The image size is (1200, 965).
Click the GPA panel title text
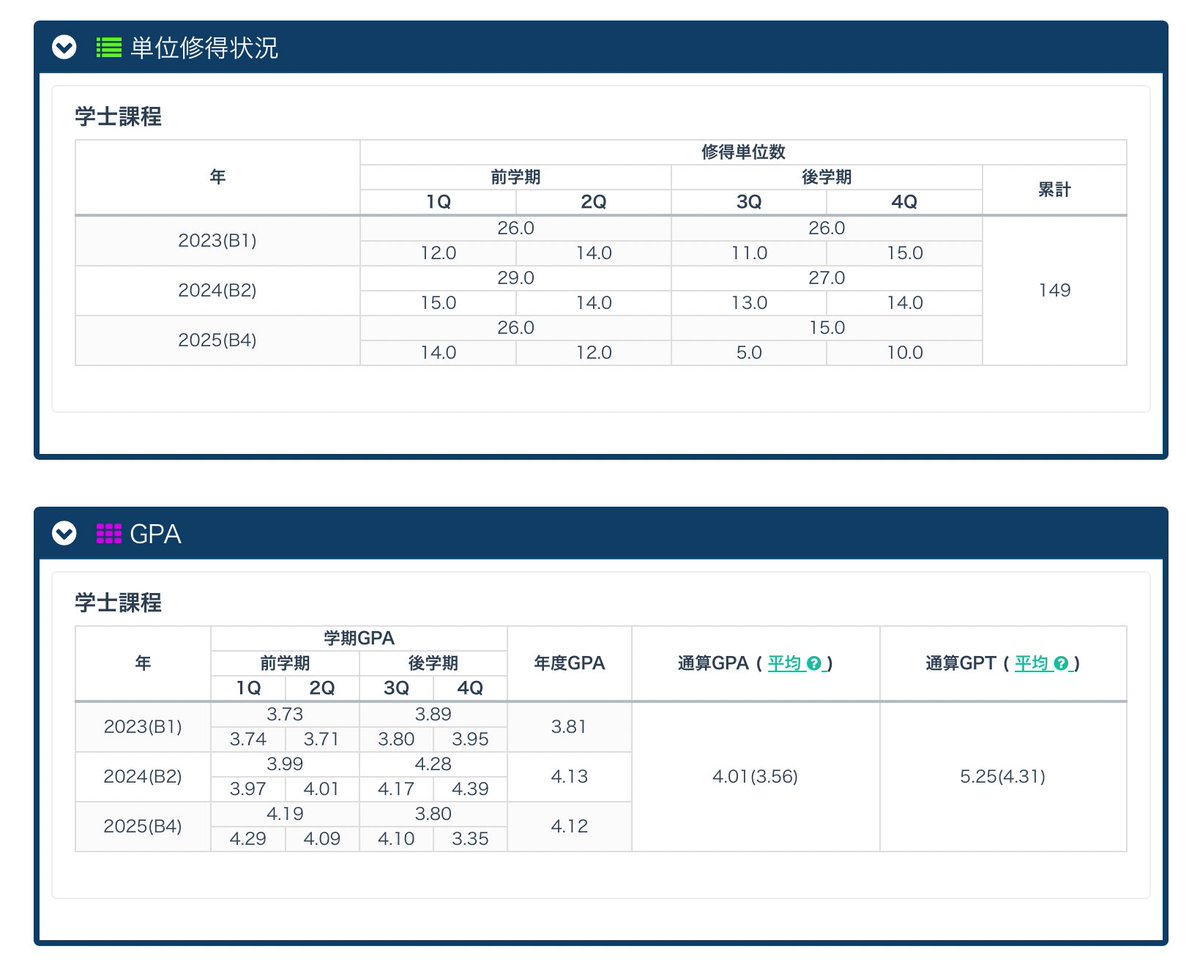(x=155, y=534)
